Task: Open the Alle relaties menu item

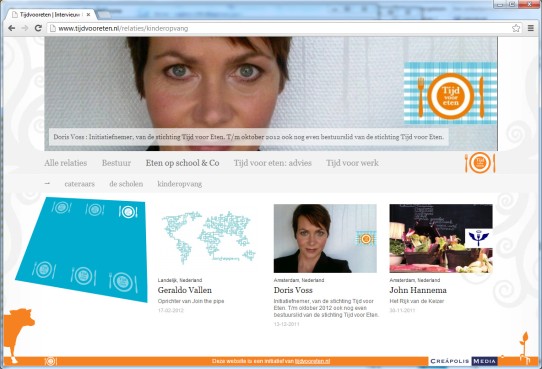Action: (66, 163)
